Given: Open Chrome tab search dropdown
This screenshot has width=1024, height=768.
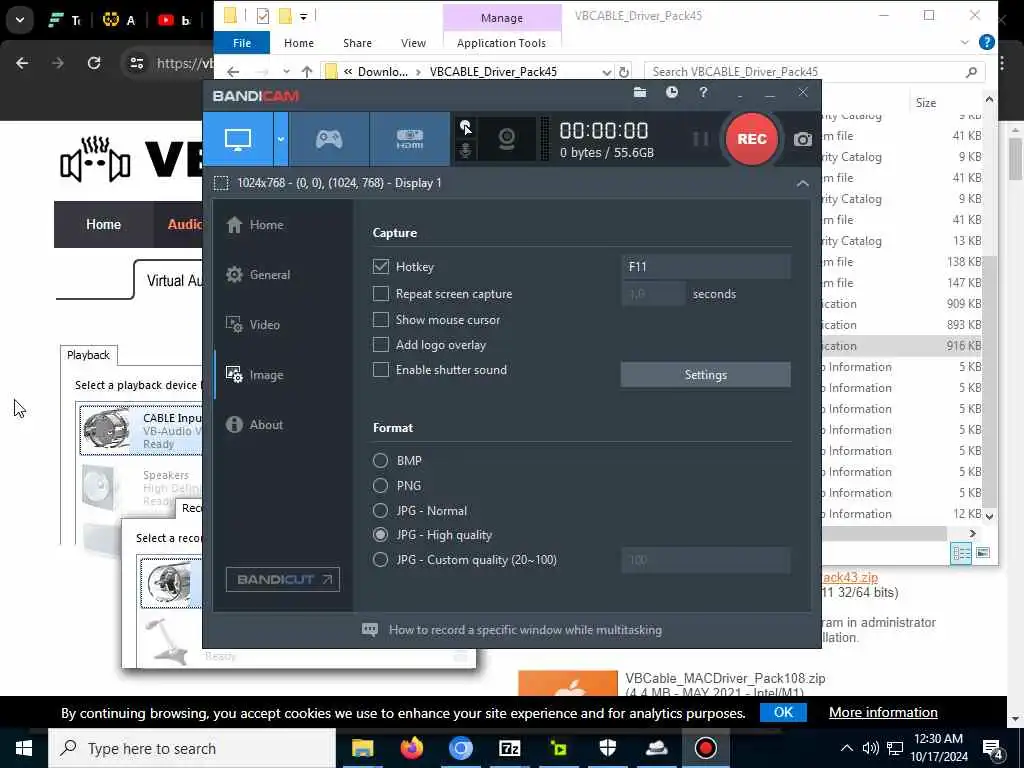Looking at the screenshot, I should click(20, 20).
